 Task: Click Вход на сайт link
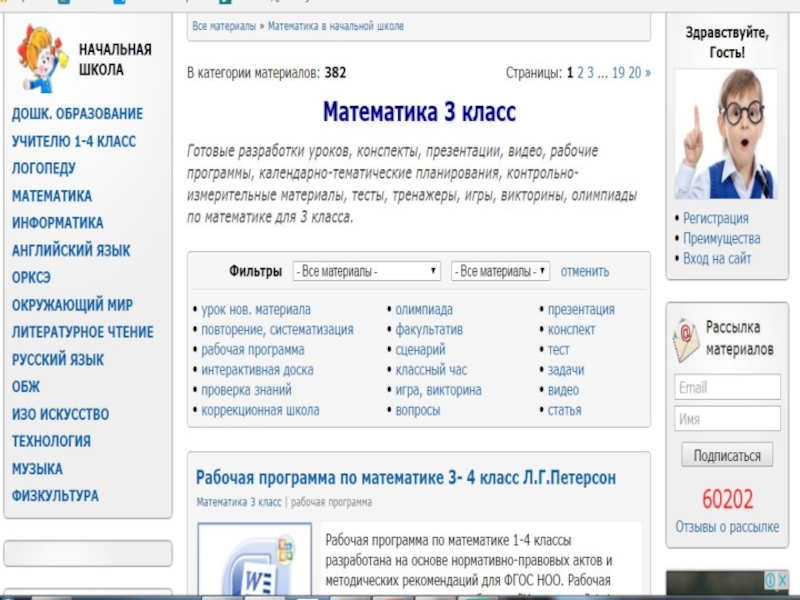(x=717, y=259)
